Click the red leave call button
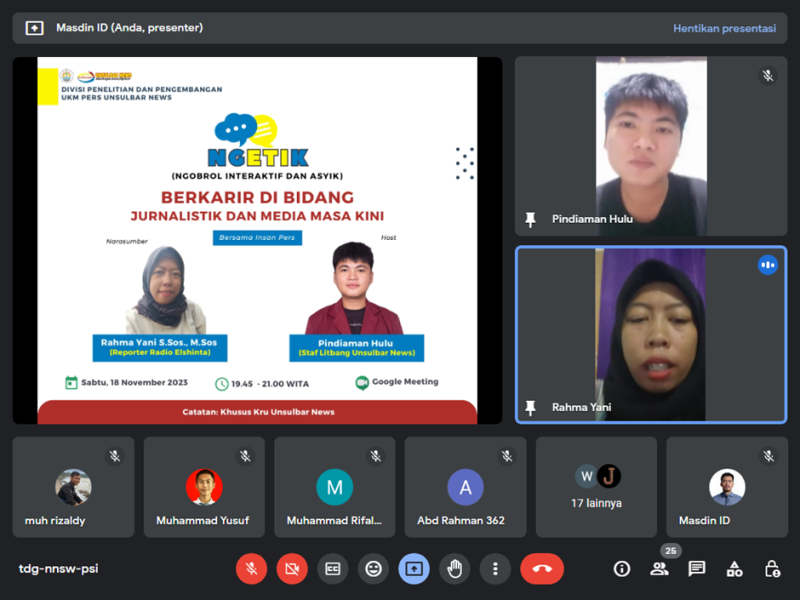The height and width of the screenshot is (600, 800). point(542,569)
